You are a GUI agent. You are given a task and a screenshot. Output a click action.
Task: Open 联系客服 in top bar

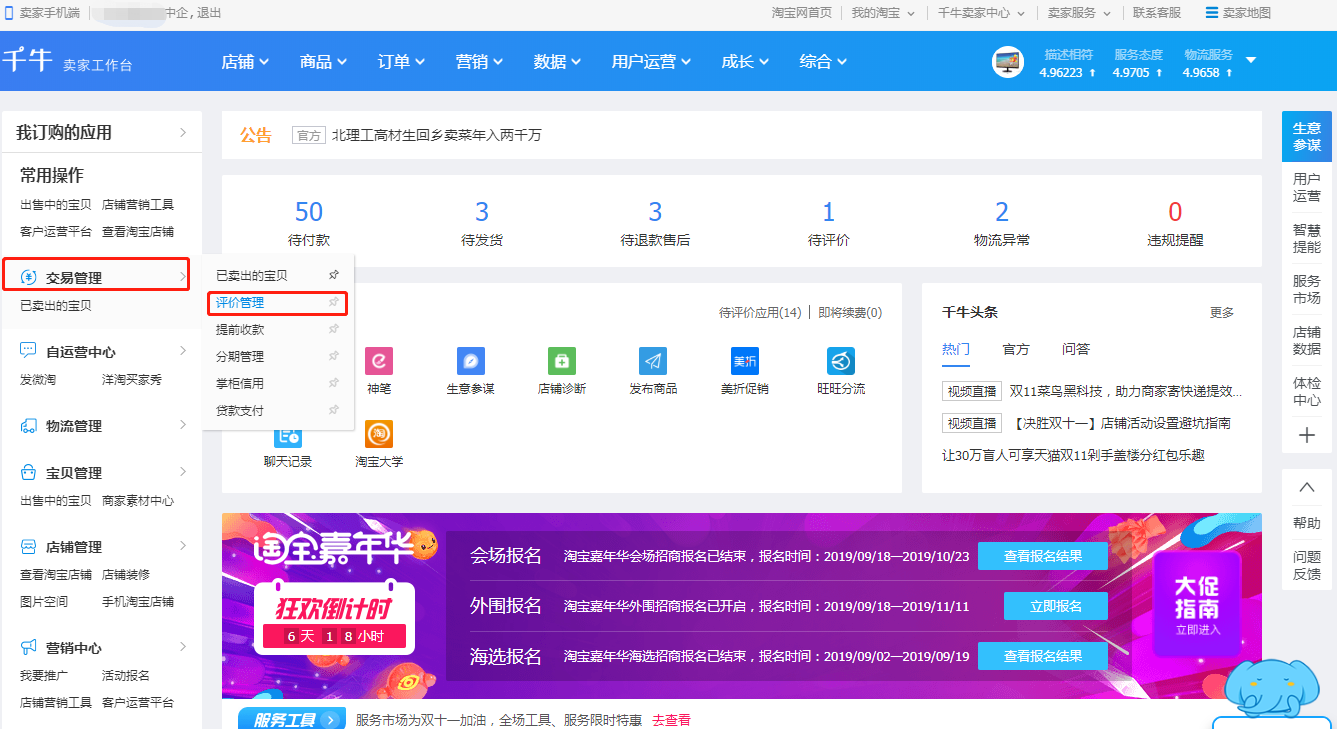1157,13
